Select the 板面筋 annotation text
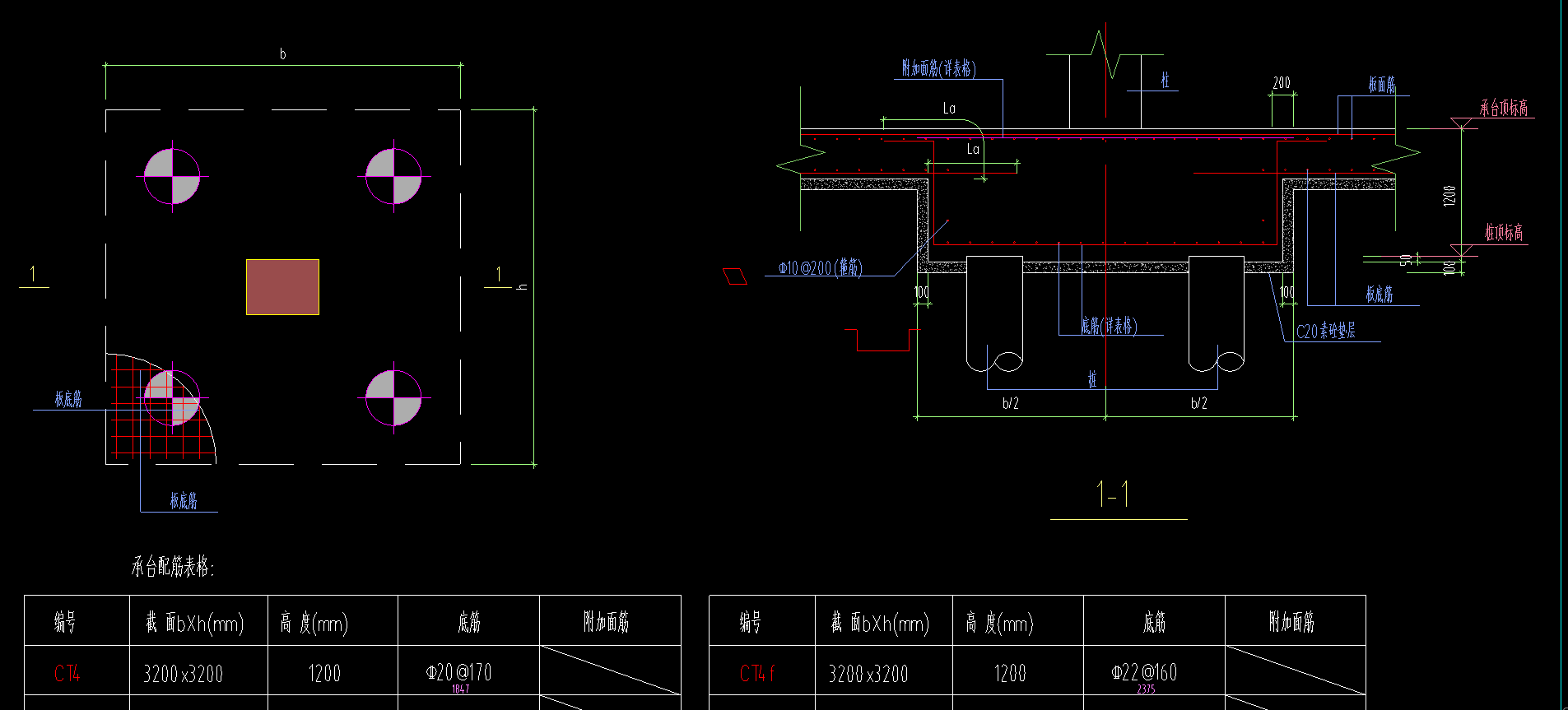Image resolution: width=1568 pixels, height=710 pixels. 1382,85
